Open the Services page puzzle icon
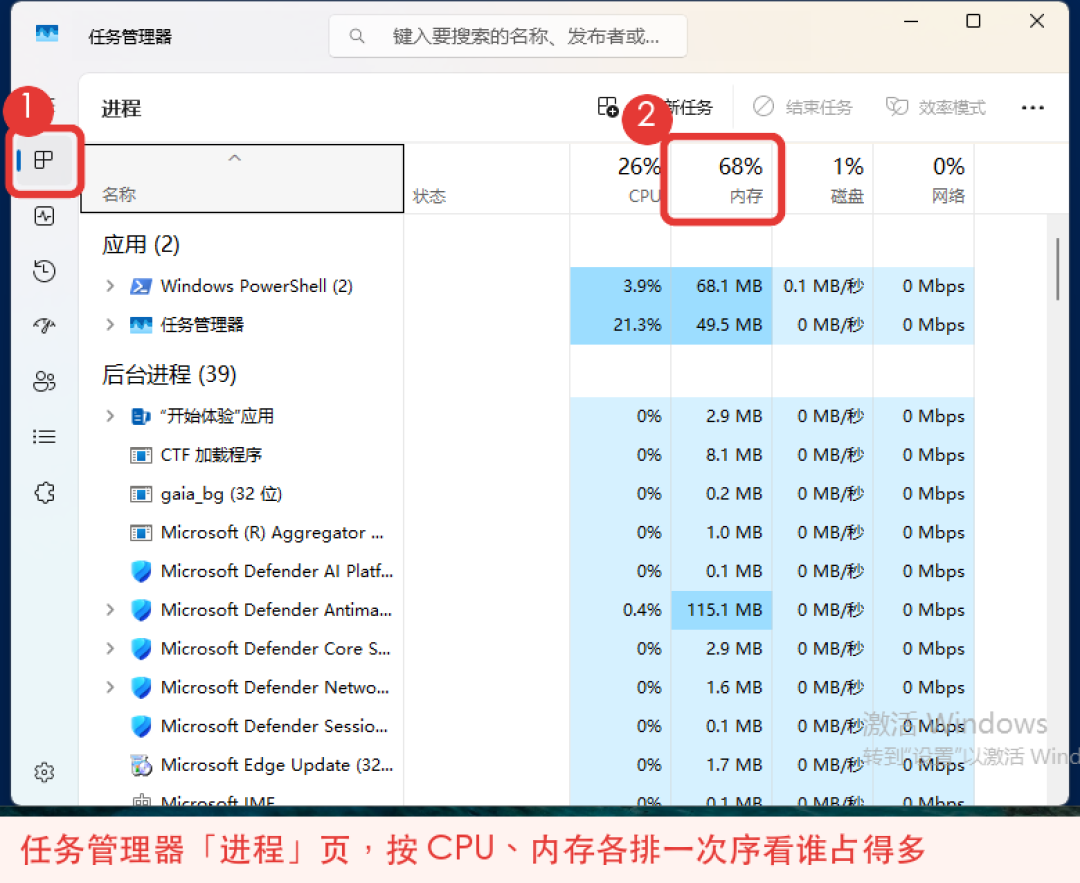This screenshot has height=883, width=1080. [44, 492]
